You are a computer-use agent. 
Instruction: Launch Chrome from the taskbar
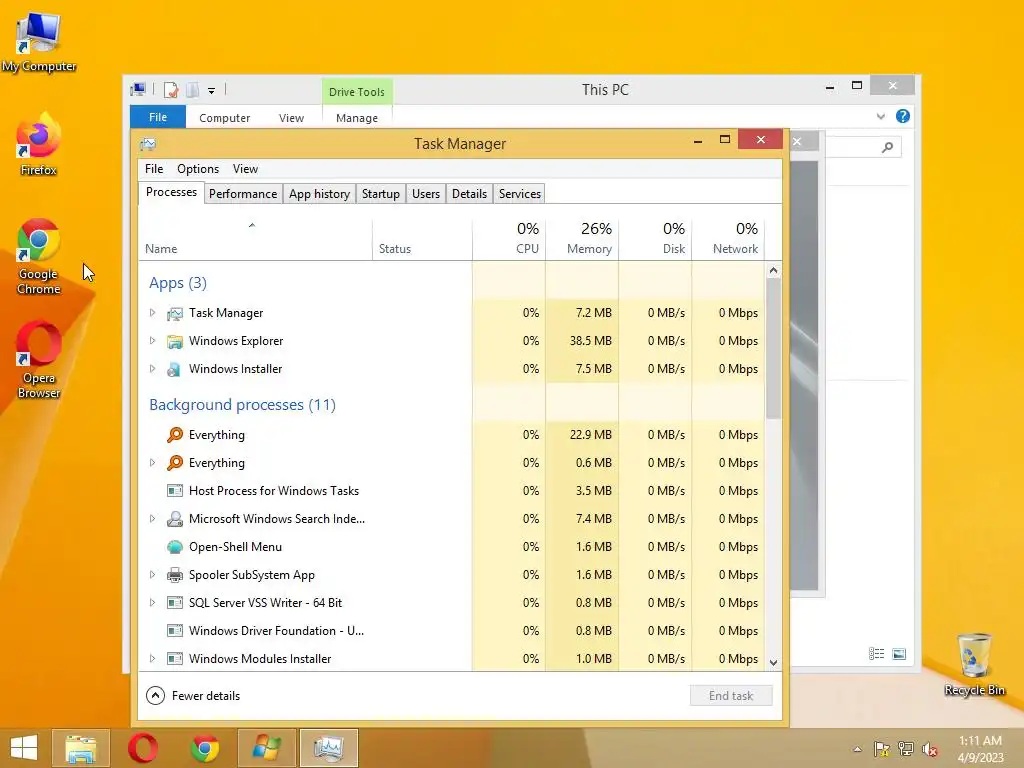(x=205, y=748)
